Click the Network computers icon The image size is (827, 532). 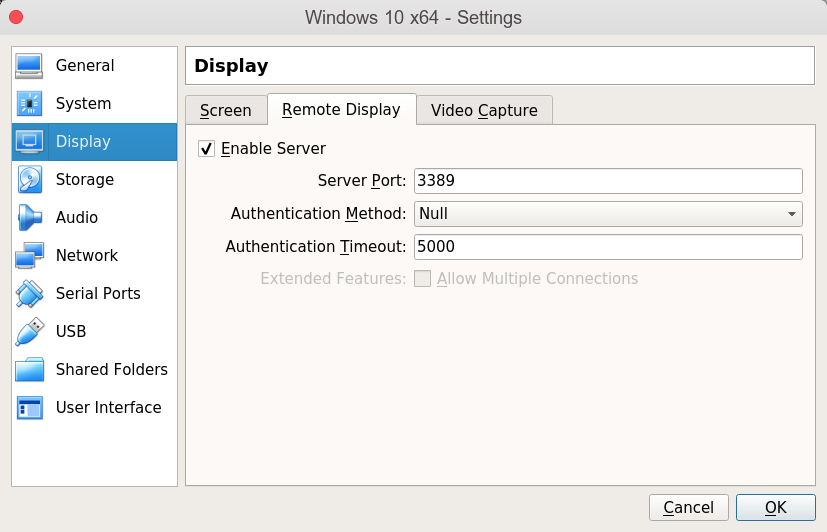coord(29,255)
